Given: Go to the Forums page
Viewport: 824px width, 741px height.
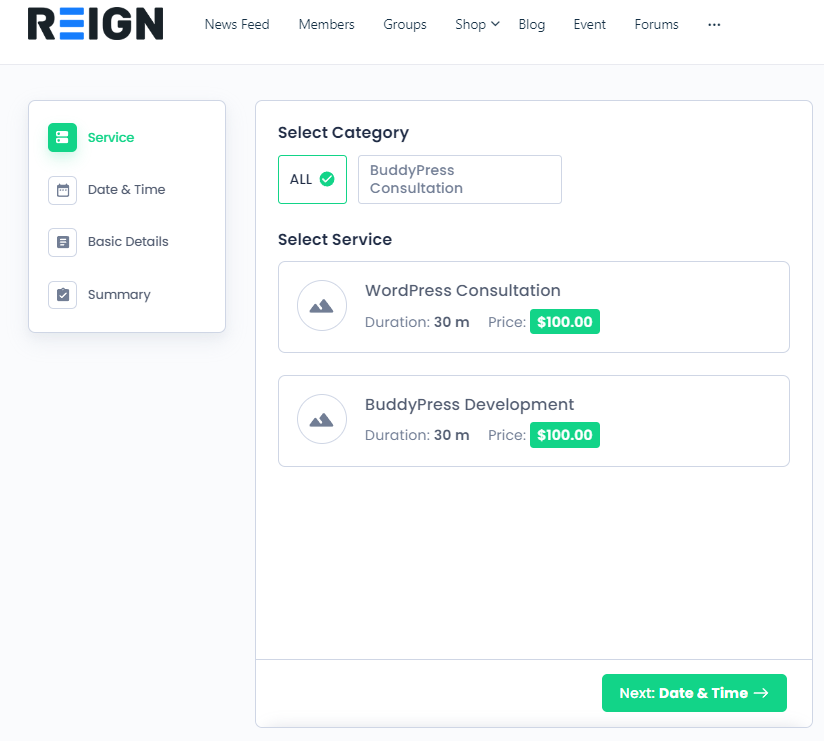Looking at the screenshot, I should click(x=656, y=25).
